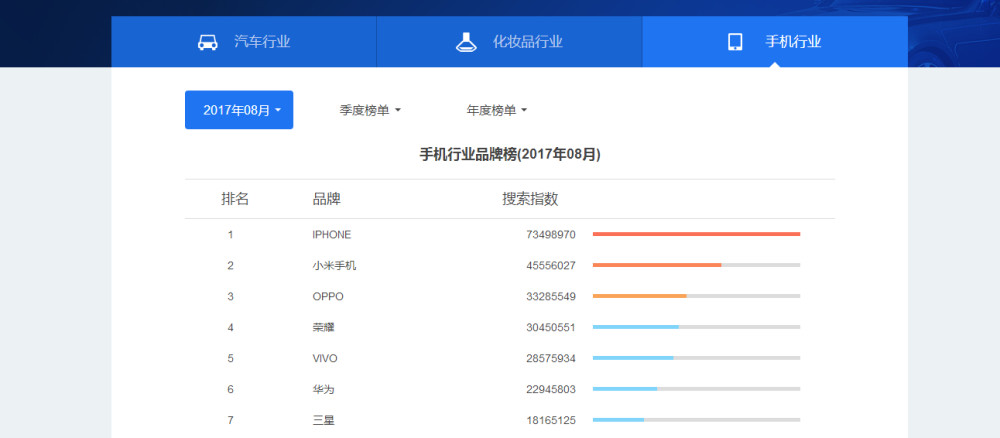The image size is (1000, 438).
Task: Click the 三星 index progress bar
Action: [x=696, y=420]
